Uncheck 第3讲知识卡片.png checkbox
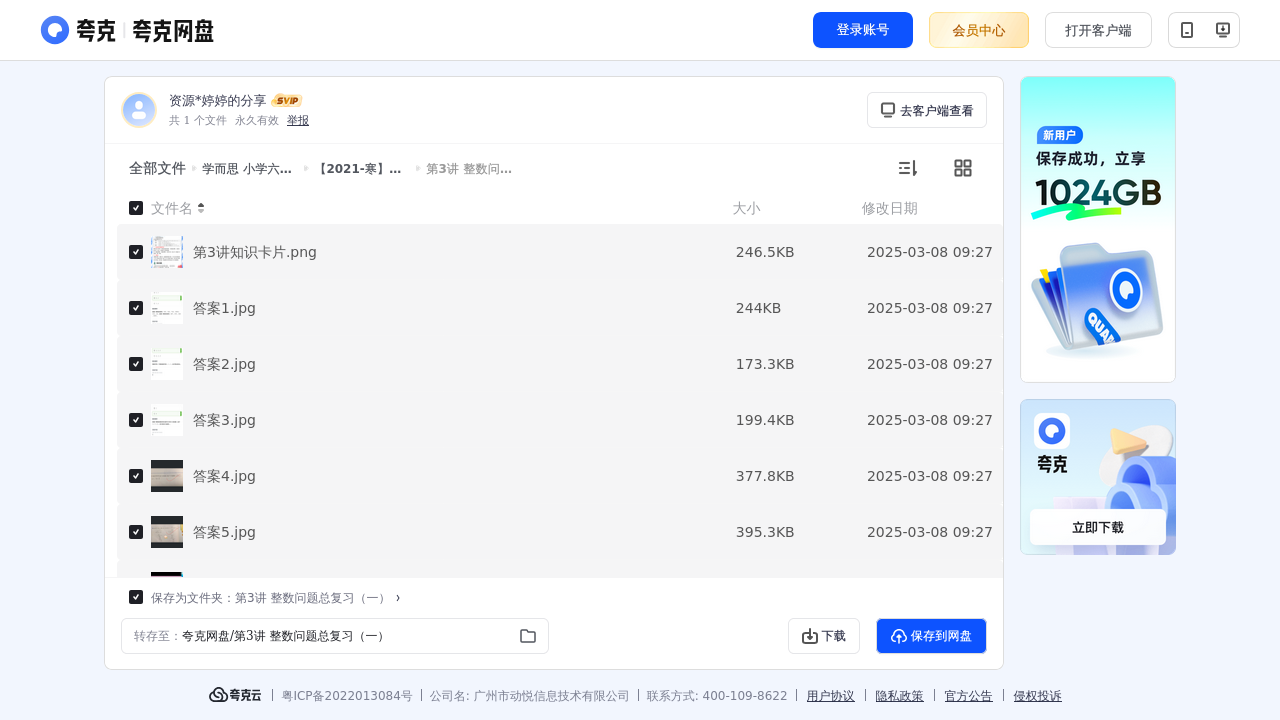 point(136,252)
